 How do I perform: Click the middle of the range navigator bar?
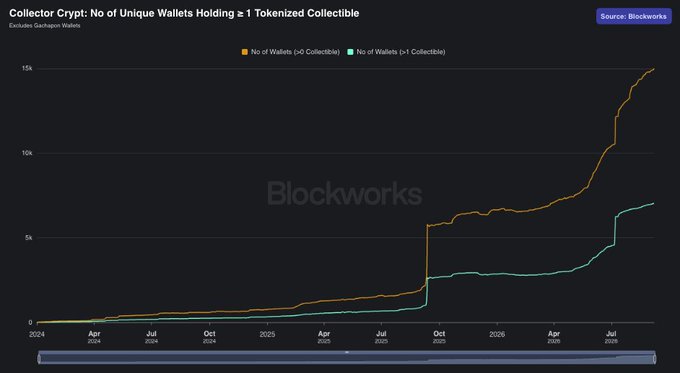(347, 357)
